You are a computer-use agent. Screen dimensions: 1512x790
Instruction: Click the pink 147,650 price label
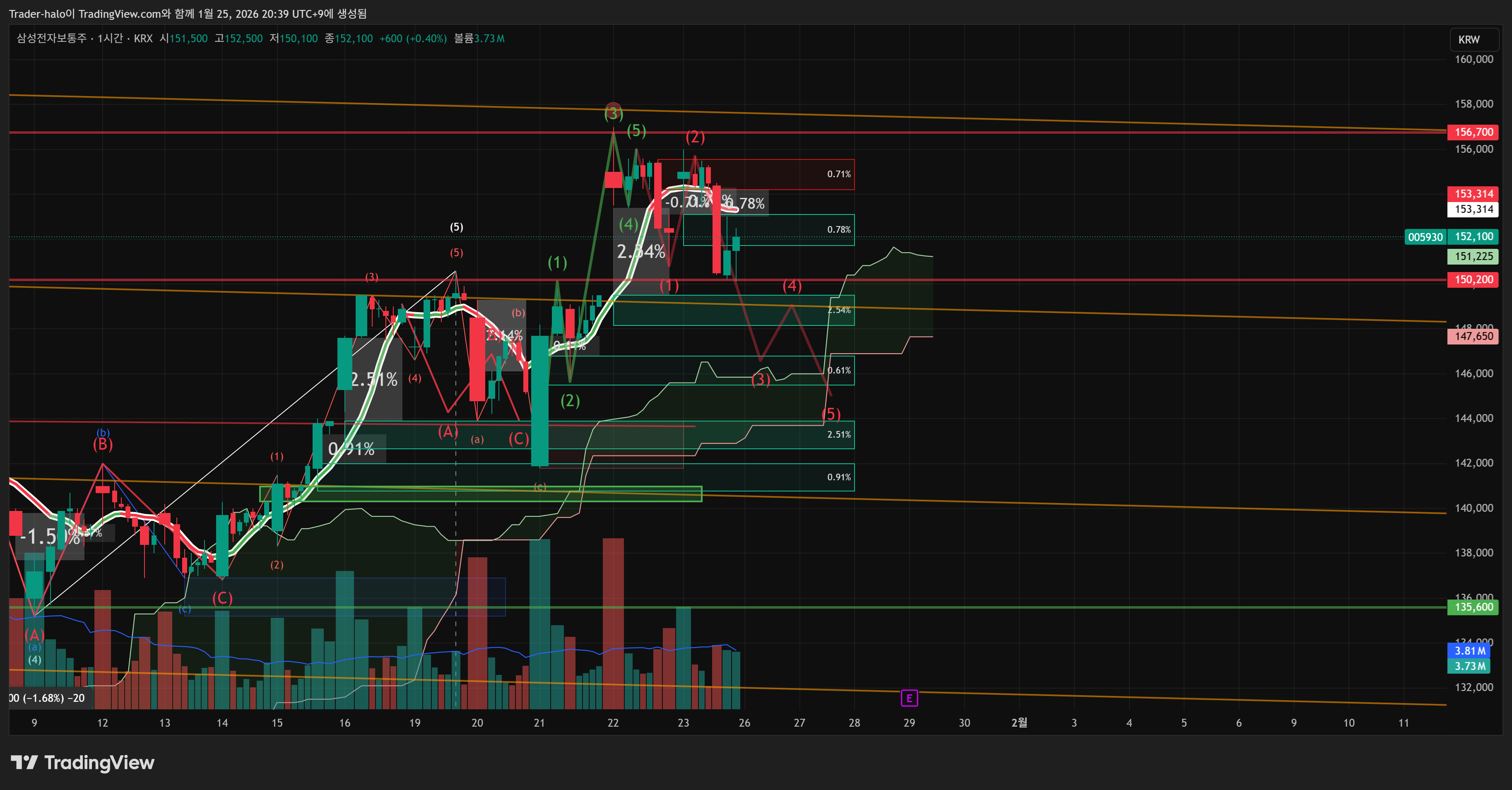[1473, 336]
